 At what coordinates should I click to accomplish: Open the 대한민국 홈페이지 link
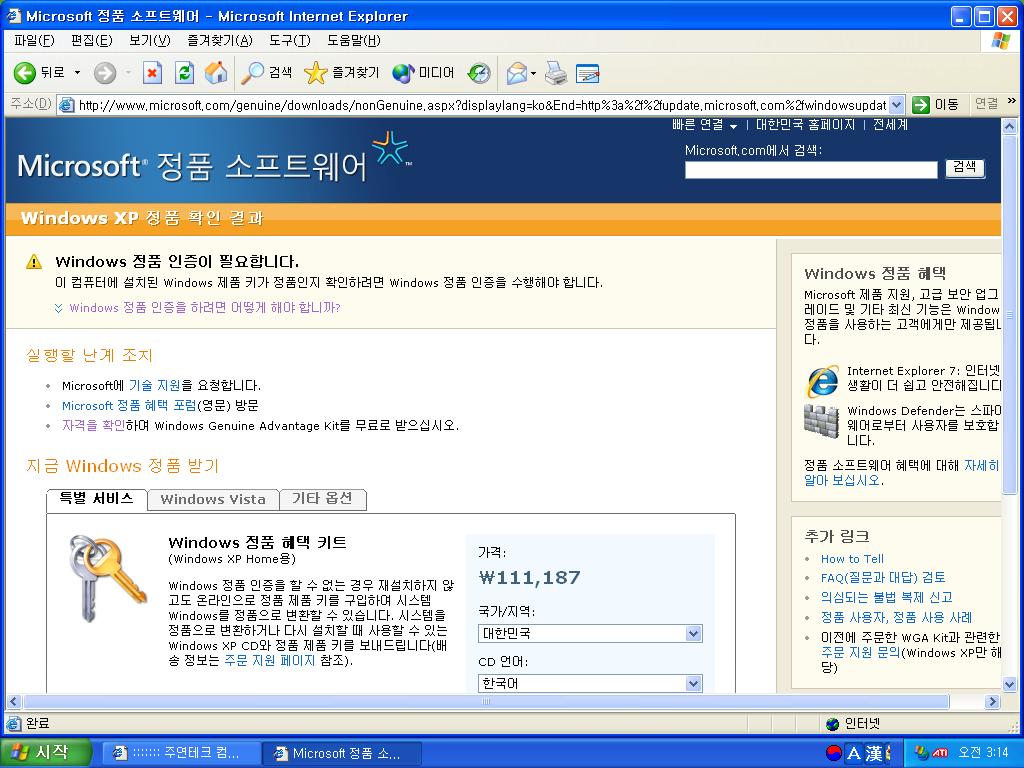[805, 125]
